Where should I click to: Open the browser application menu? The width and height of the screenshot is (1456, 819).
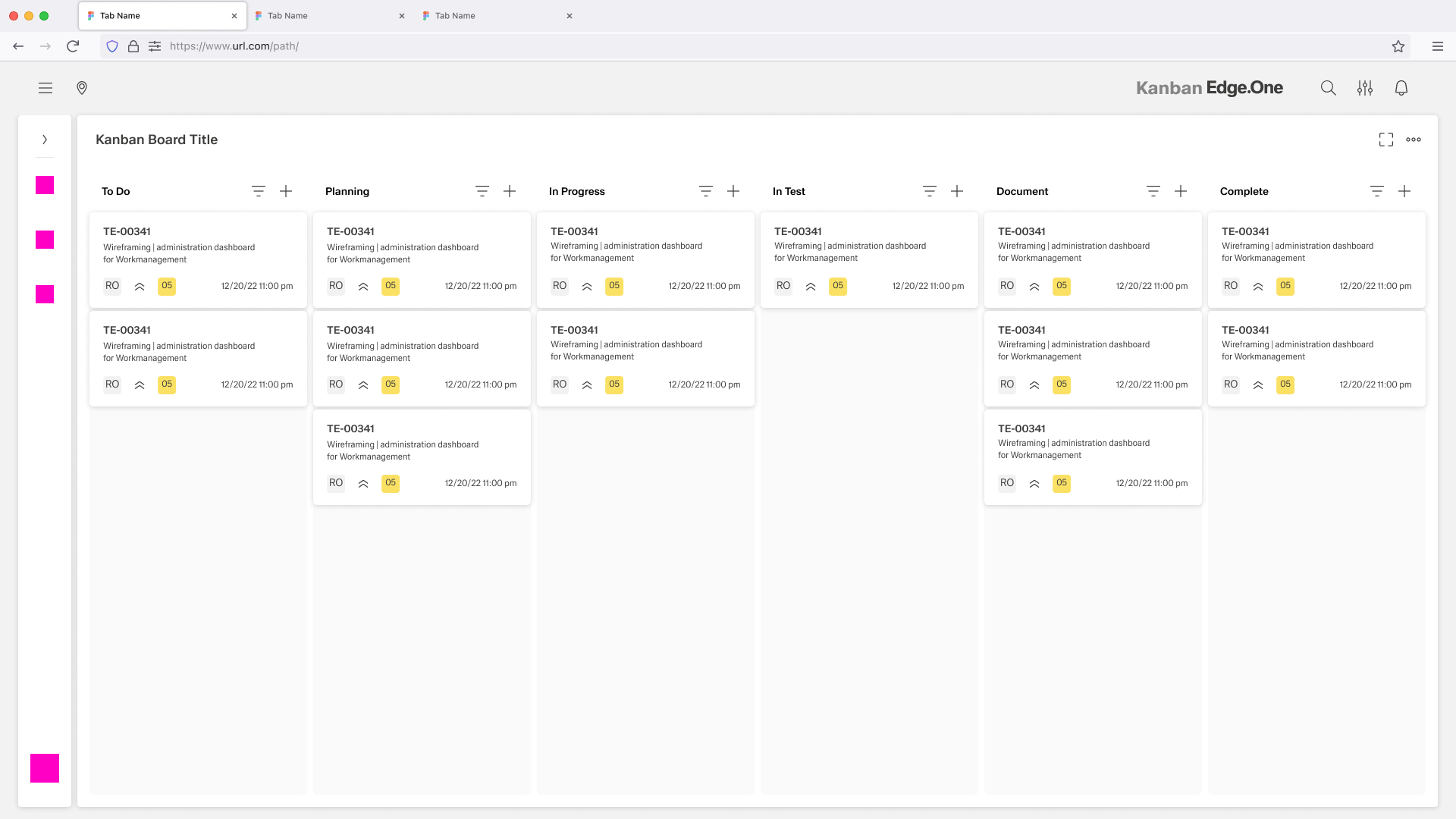click(1438, 46)
